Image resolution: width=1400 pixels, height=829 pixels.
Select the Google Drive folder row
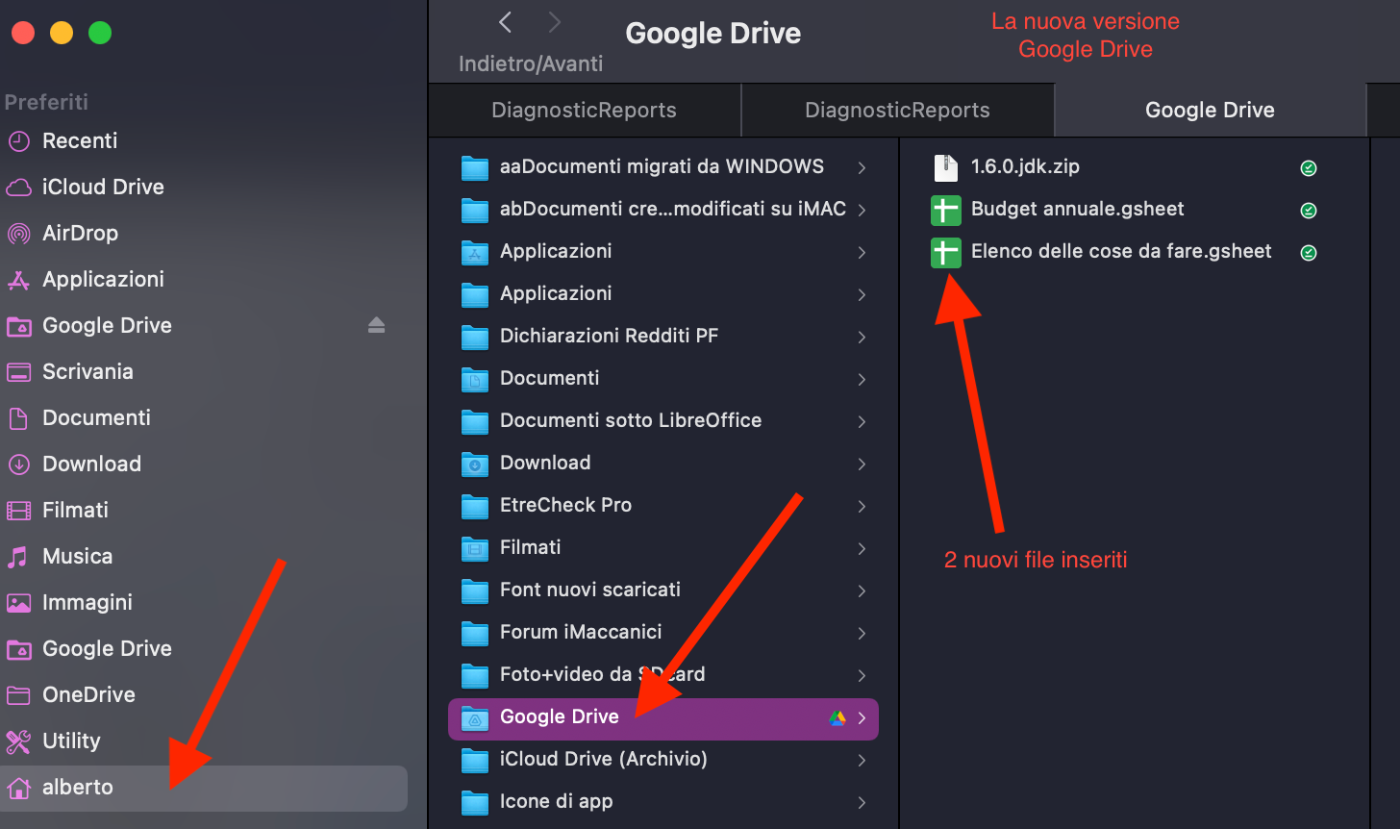[x=663, y=718]
